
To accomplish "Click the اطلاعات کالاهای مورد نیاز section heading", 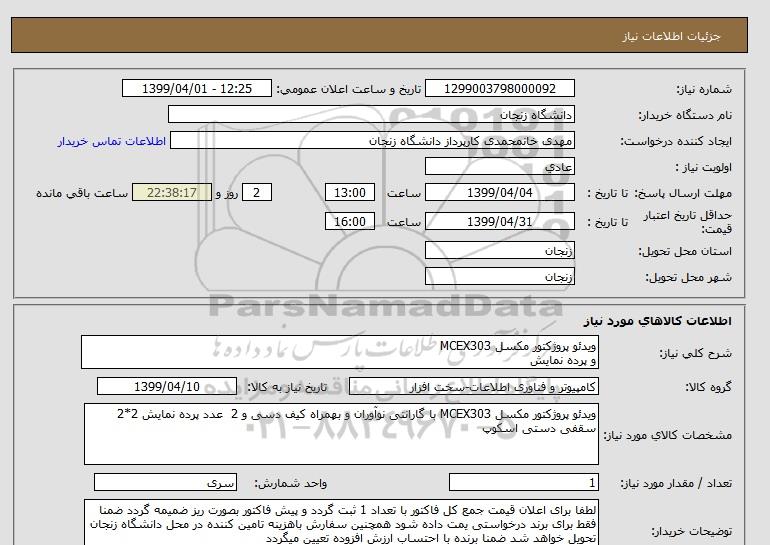I will tap(658, 321).
